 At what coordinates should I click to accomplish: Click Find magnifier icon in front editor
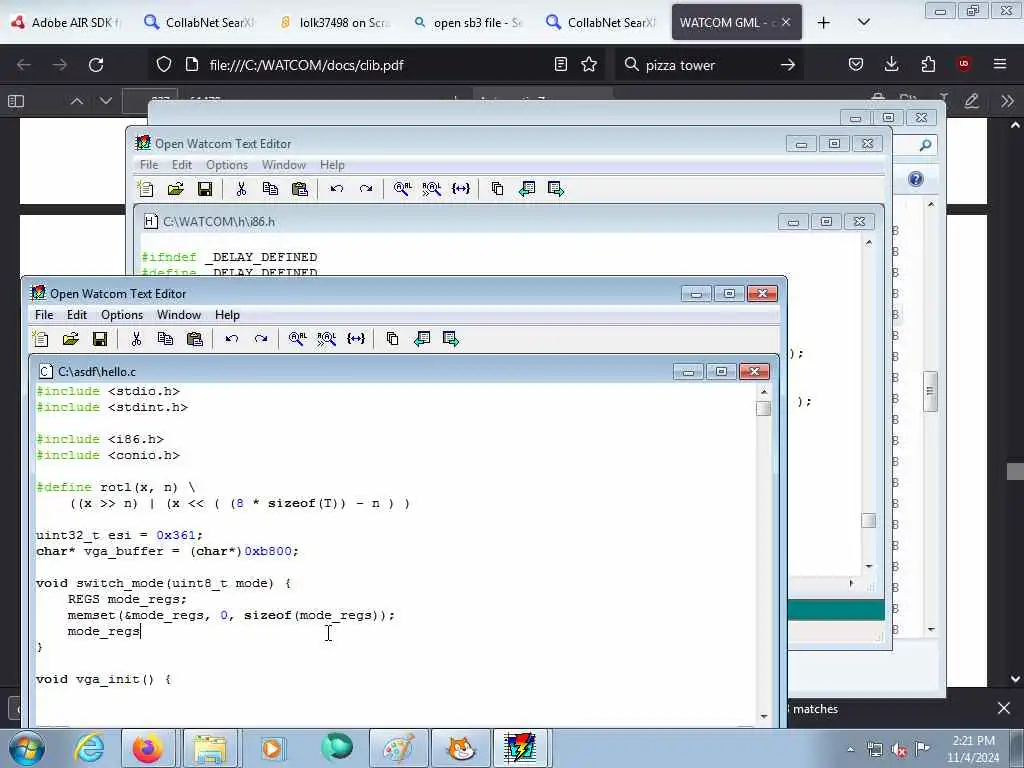(x=297, y=338)
